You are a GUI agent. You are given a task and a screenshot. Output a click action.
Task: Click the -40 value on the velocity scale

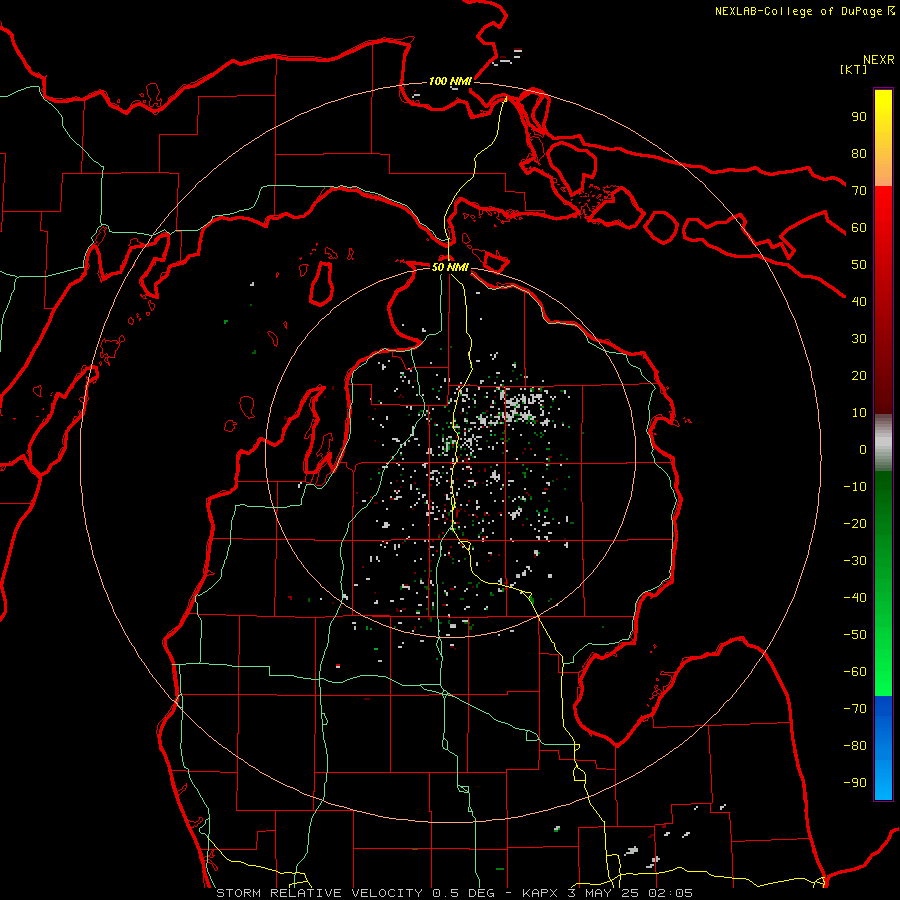tap(855, 598)
